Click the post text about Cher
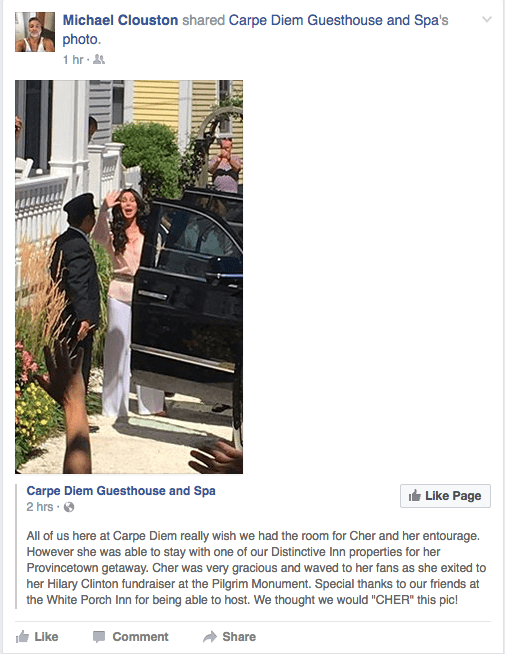 [x=256, y=568]
